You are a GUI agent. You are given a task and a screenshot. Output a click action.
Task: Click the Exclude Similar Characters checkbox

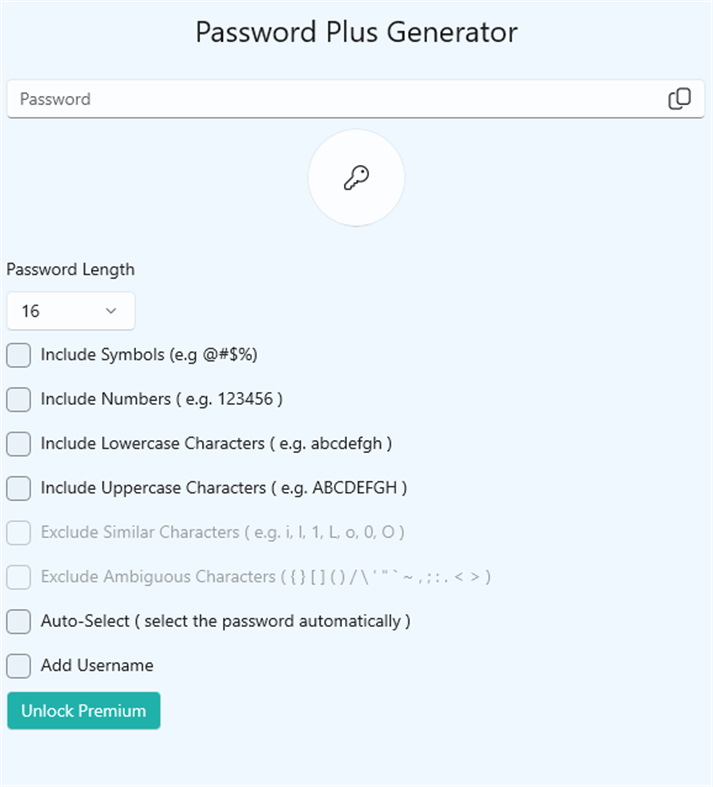tap(19, 532)
